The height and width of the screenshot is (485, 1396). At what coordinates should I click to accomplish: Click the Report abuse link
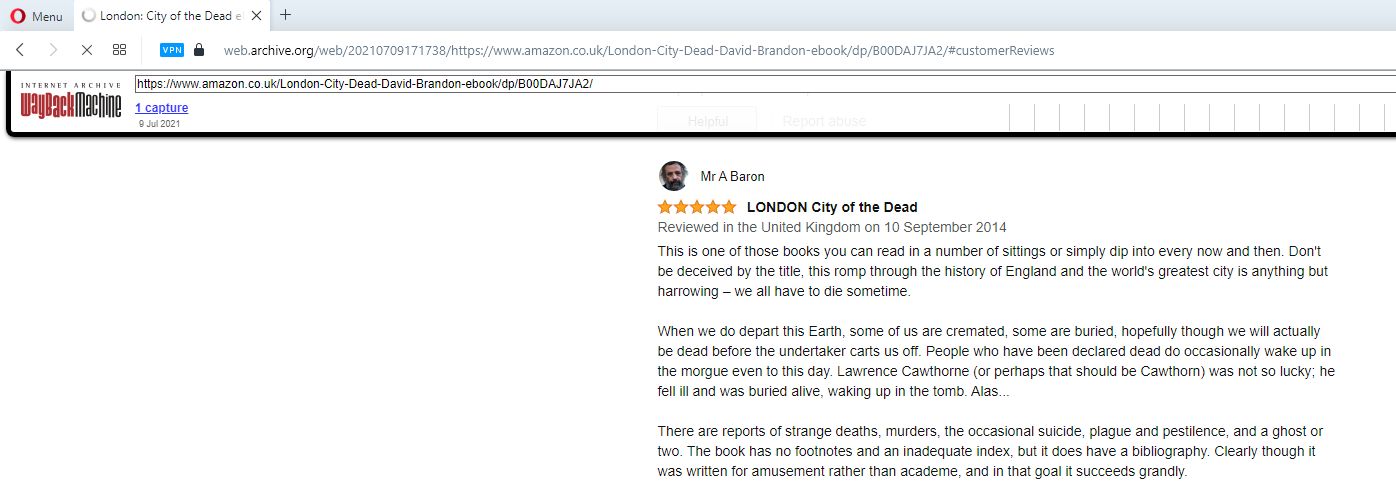pyautogui.click(x=824, y=121)
